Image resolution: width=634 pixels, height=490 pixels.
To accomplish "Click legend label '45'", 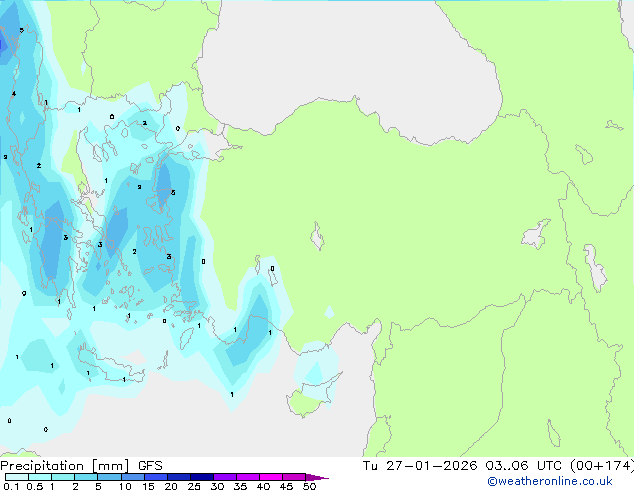I will coord(286,486).
